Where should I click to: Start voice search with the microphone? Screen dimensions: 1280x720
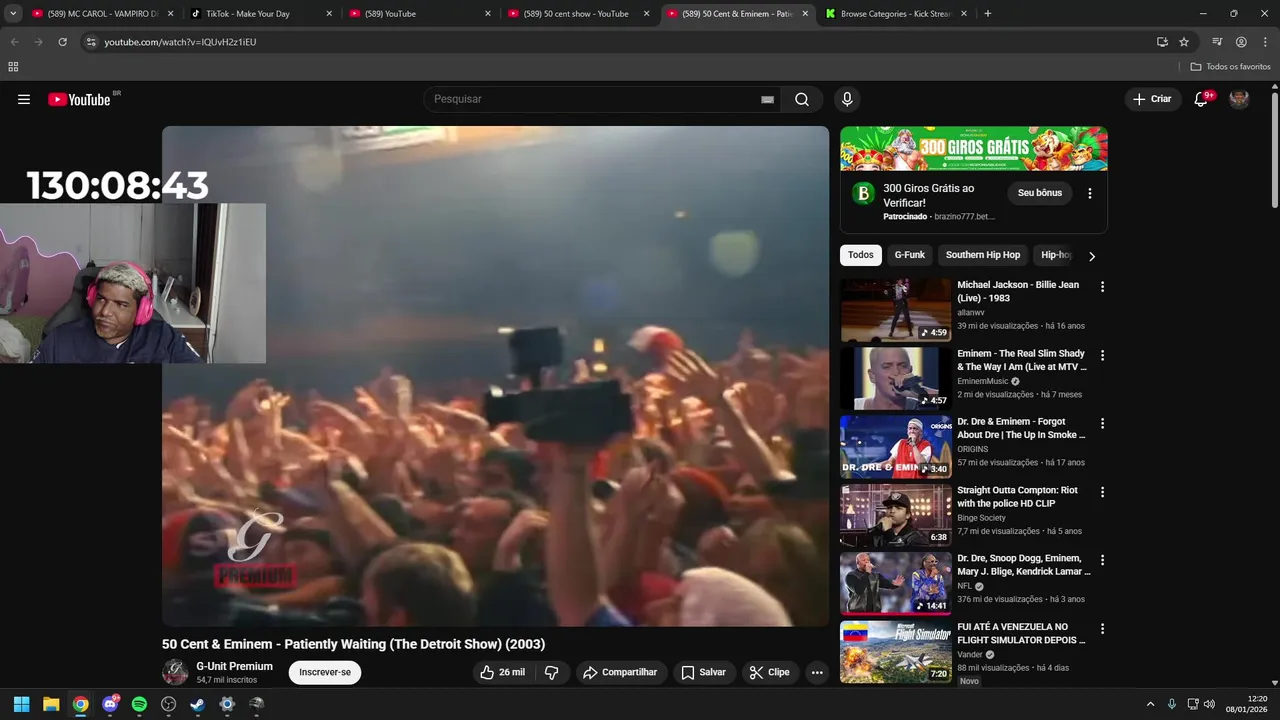point(847,99)
